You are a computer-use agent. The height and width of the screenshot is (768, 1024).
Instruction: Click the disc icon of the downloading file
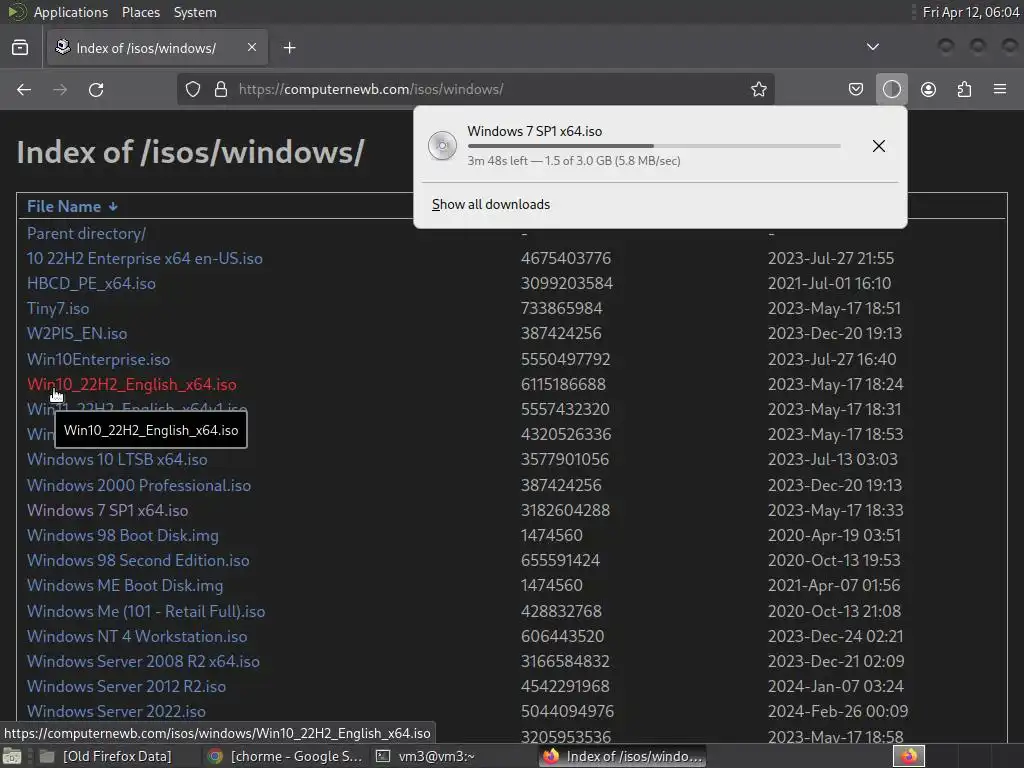(442, 146)
